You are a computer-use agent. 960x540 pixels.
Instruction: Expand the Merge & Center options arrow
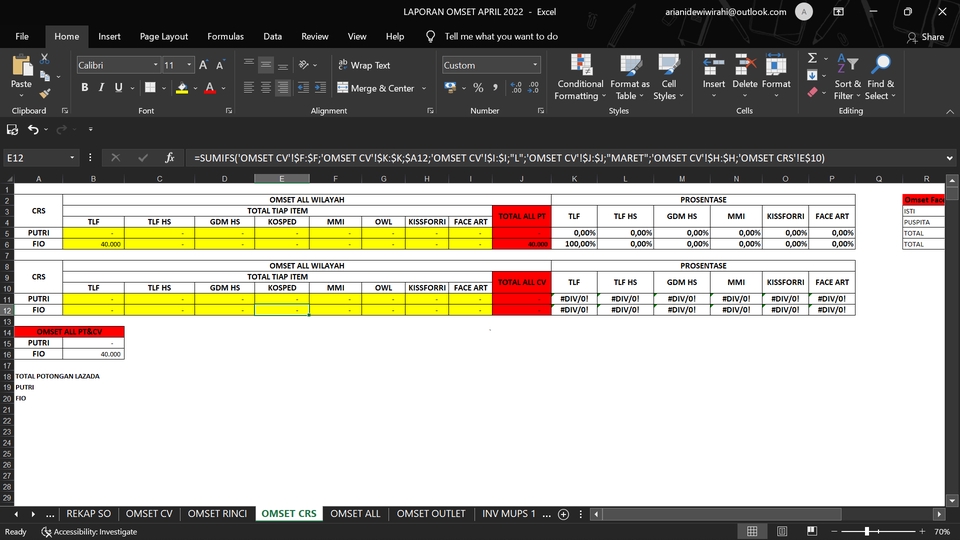click(424, 88)
